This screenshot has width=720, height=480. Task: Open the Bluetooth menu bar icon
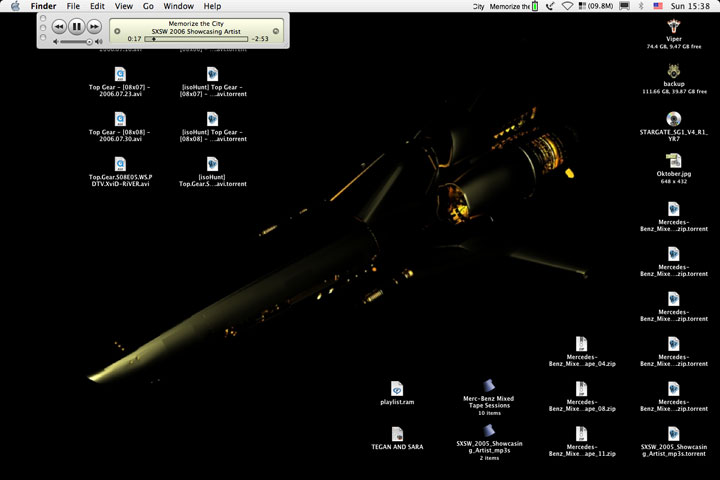point(640,6)
